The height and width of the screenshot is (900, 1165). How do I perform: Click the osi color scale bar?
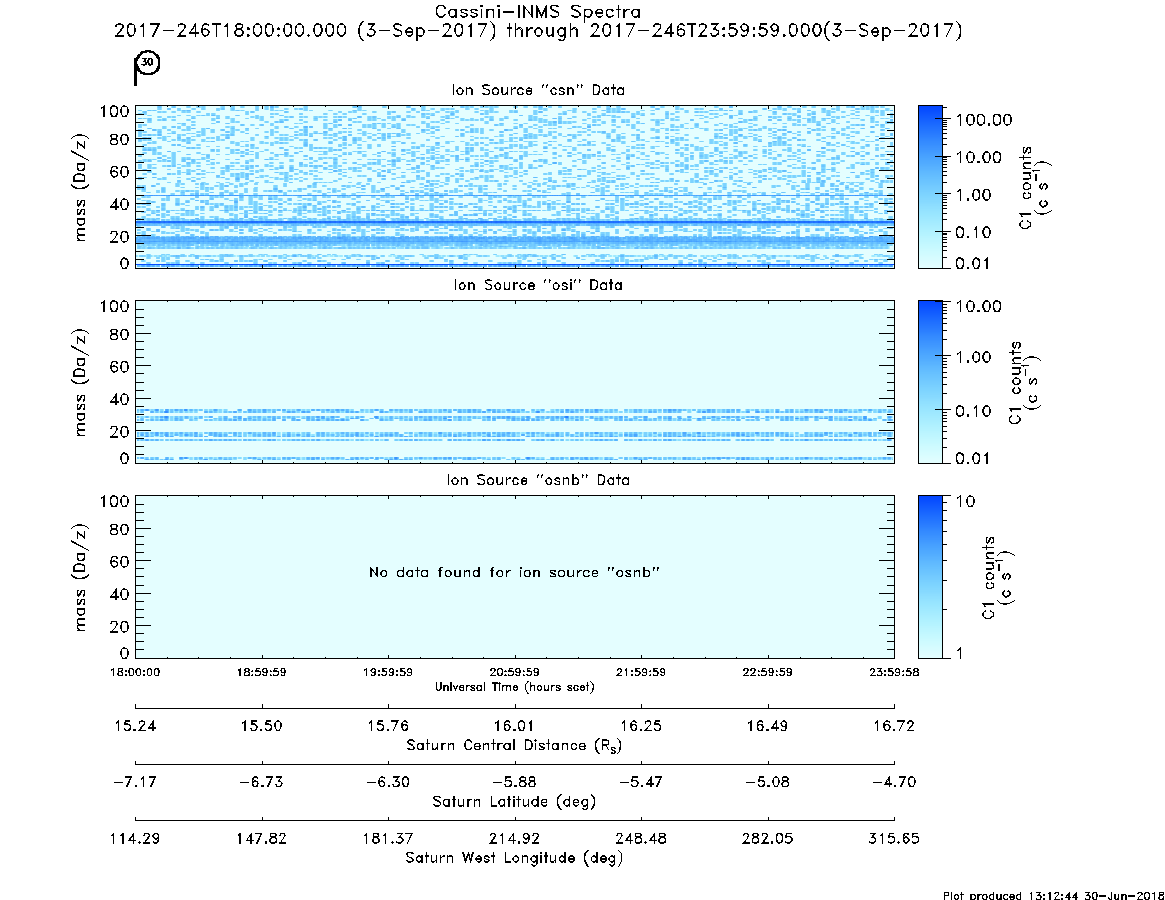tap(930, 381)
